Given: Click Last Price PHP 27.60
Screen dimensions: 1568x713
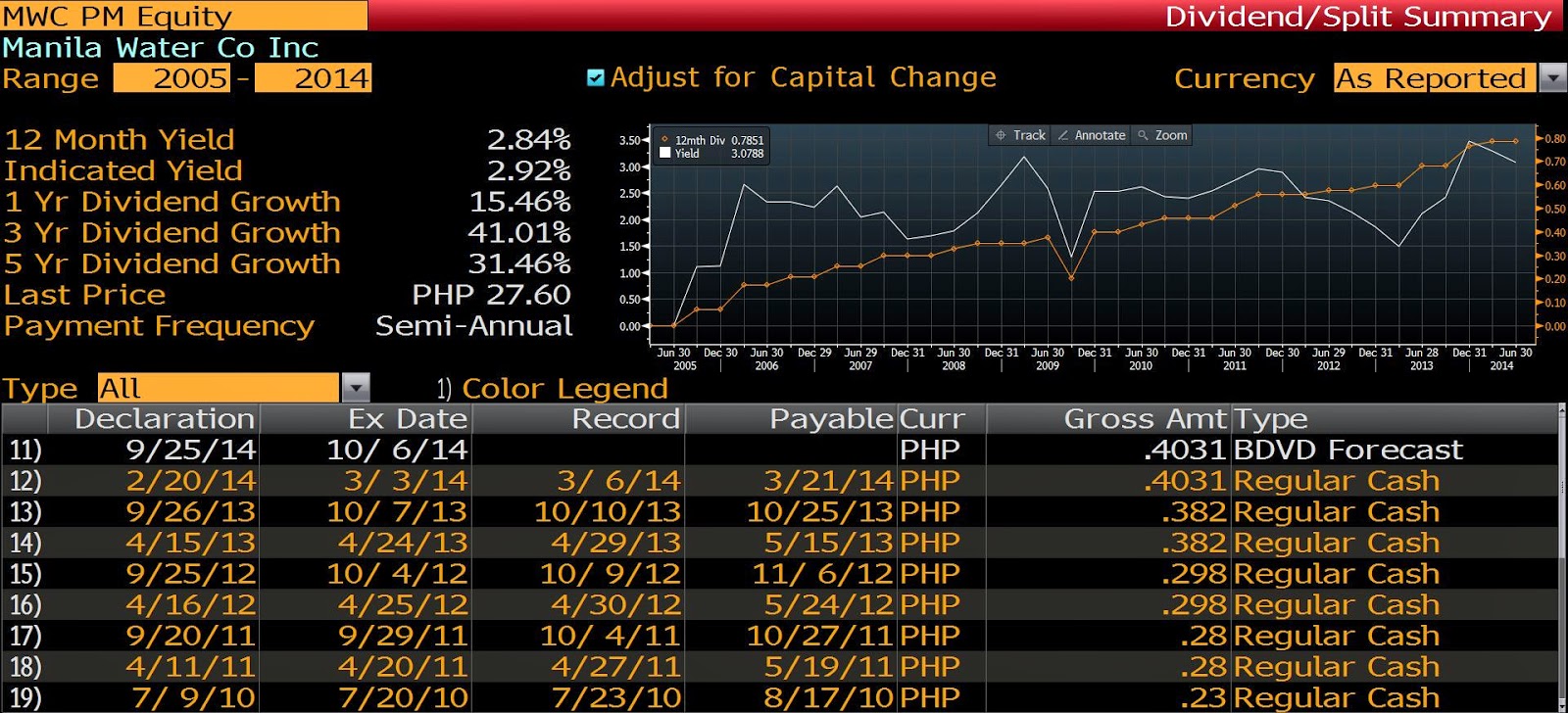Looking at the screenshot, I should click(491, 295).
